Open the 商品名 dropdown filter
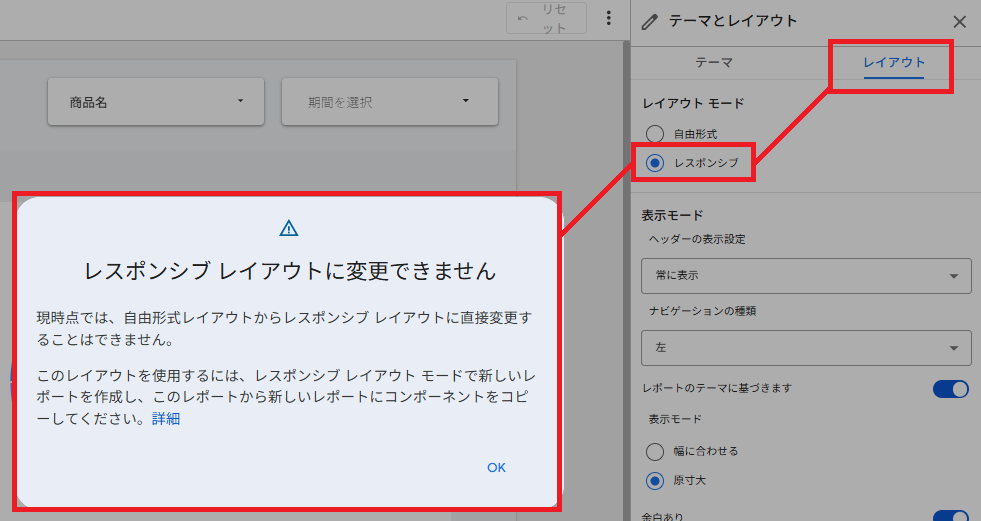The width and height of the screenshot is (981, 521). coord(156,102)
